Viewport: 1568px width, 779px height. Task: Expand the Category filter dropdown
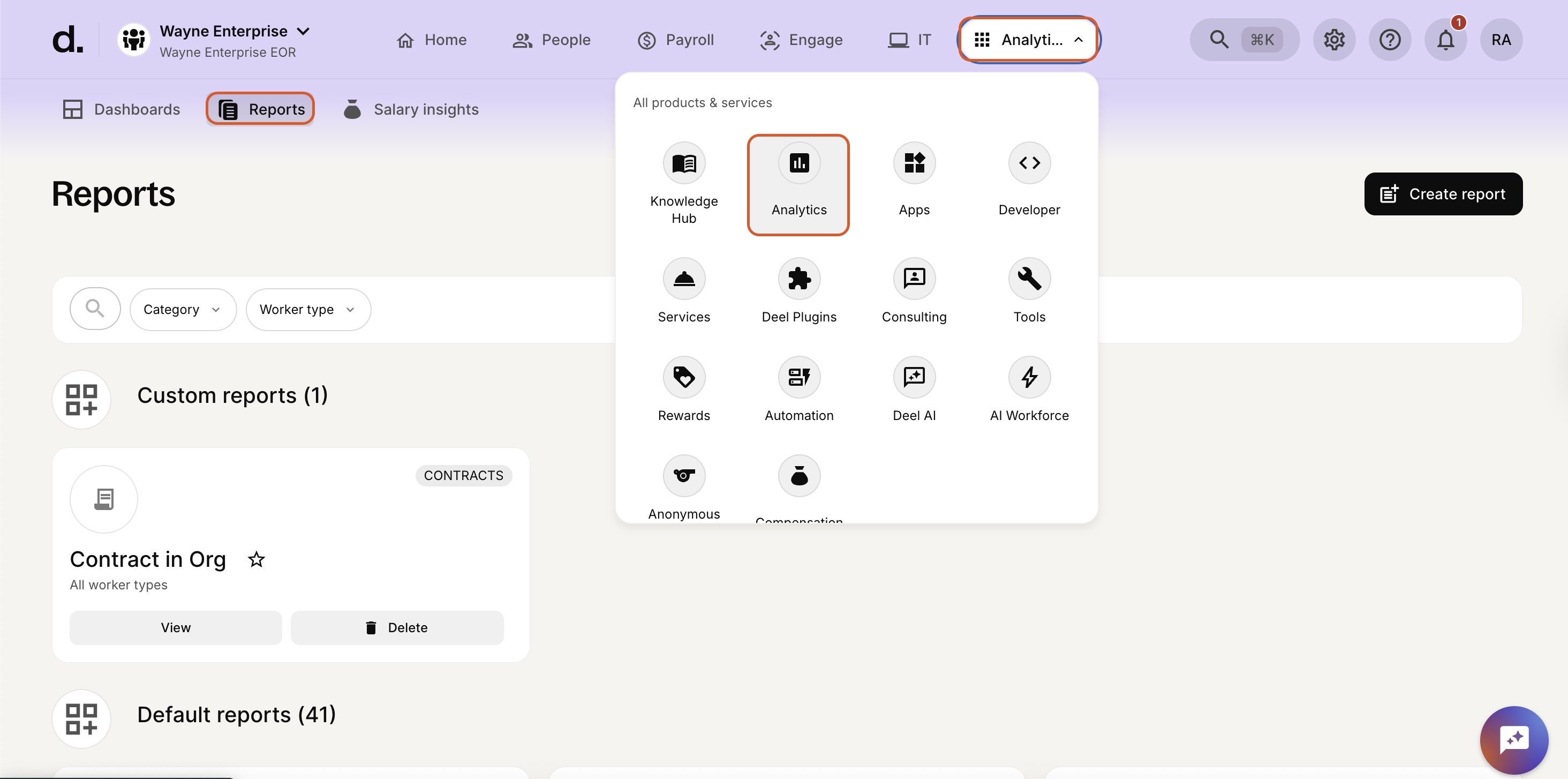[x=183, y=310]
